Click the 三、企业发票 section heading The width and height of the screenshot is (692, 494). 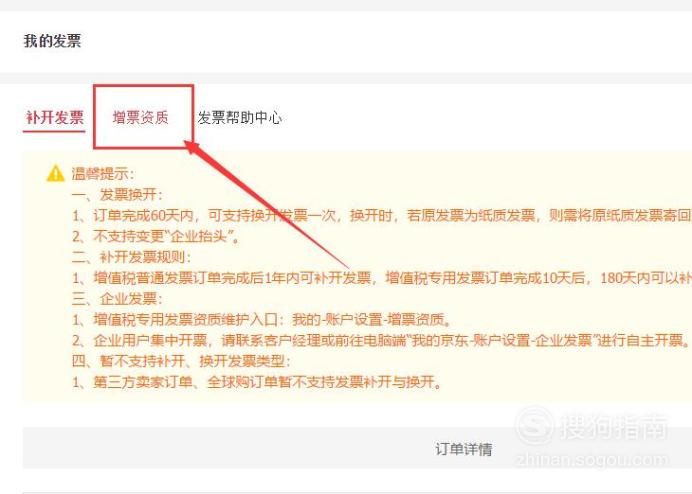coord(117,299)
